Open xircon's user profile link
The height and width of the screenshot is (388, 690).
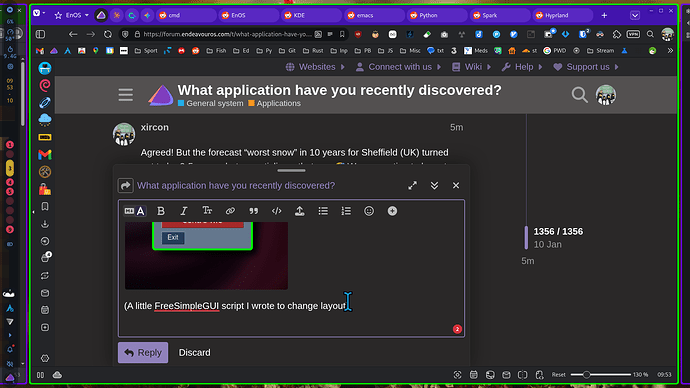coord(154,127)
